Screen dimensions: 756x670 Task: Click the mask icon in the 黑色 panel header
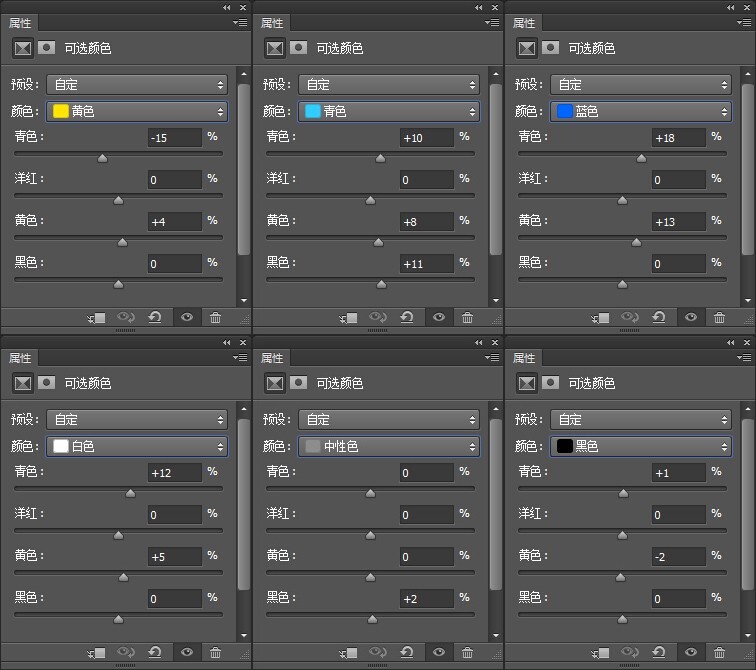550,382
